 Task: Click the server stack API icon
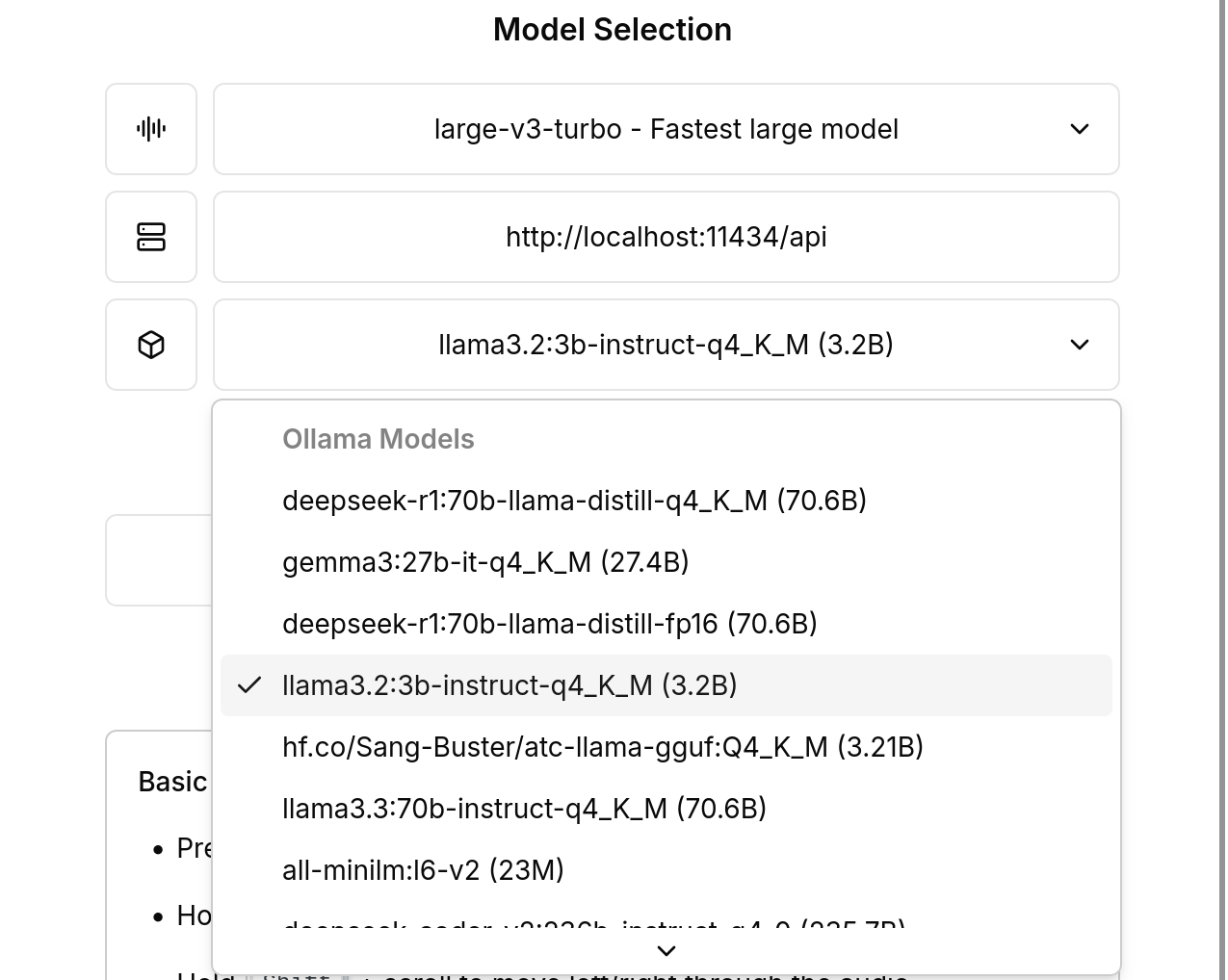(150, 237)
